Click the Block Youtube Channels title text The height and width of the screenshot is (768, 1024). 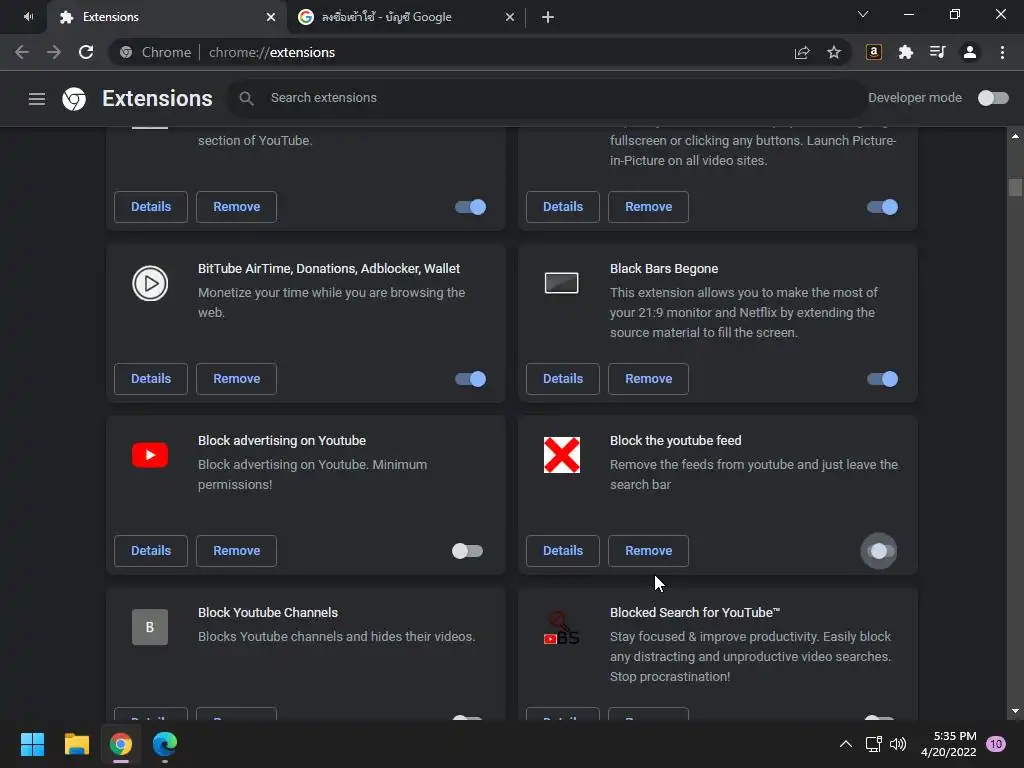[268, 613]
